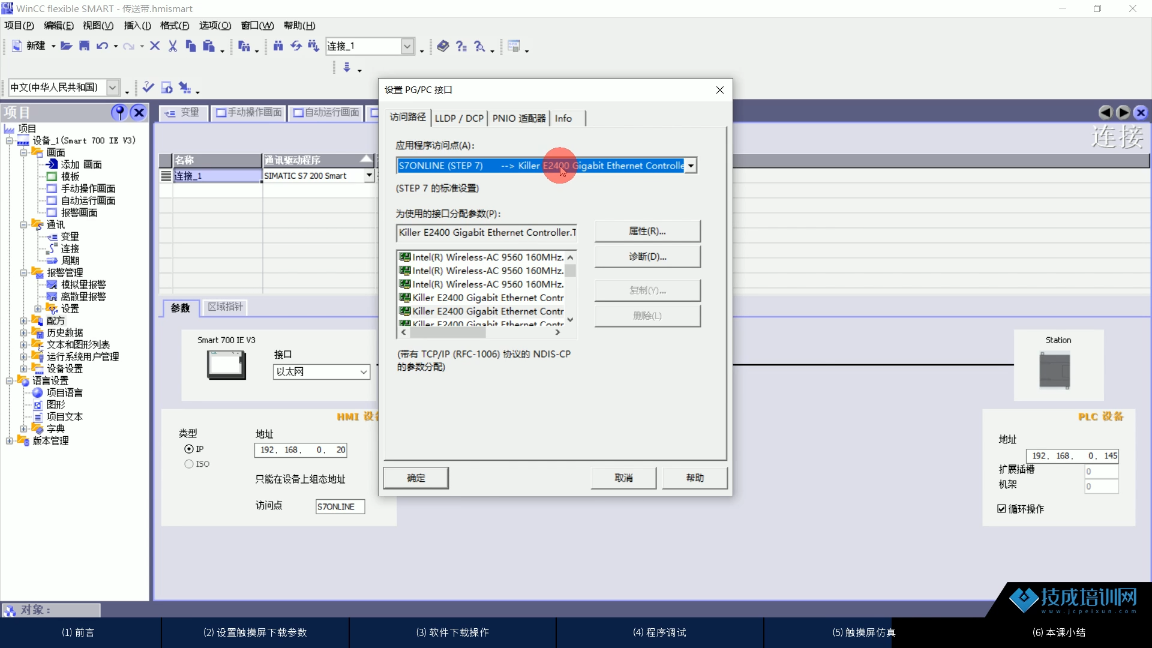Open 周期 under 通讯 in project tree
This screenshot has width=1152, height=648.
tap(70, 261)
